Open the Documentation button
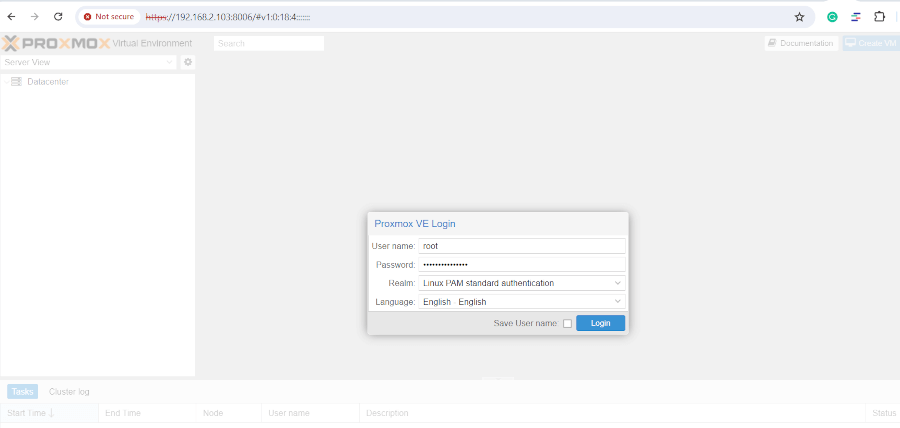The height and width of the screenshot is (428, 900). coord(801,43)
